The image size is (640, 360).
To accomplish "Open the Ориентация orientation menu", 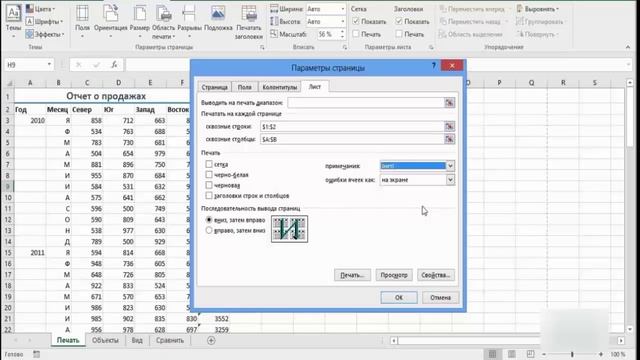I will click(x=111, y=21).
